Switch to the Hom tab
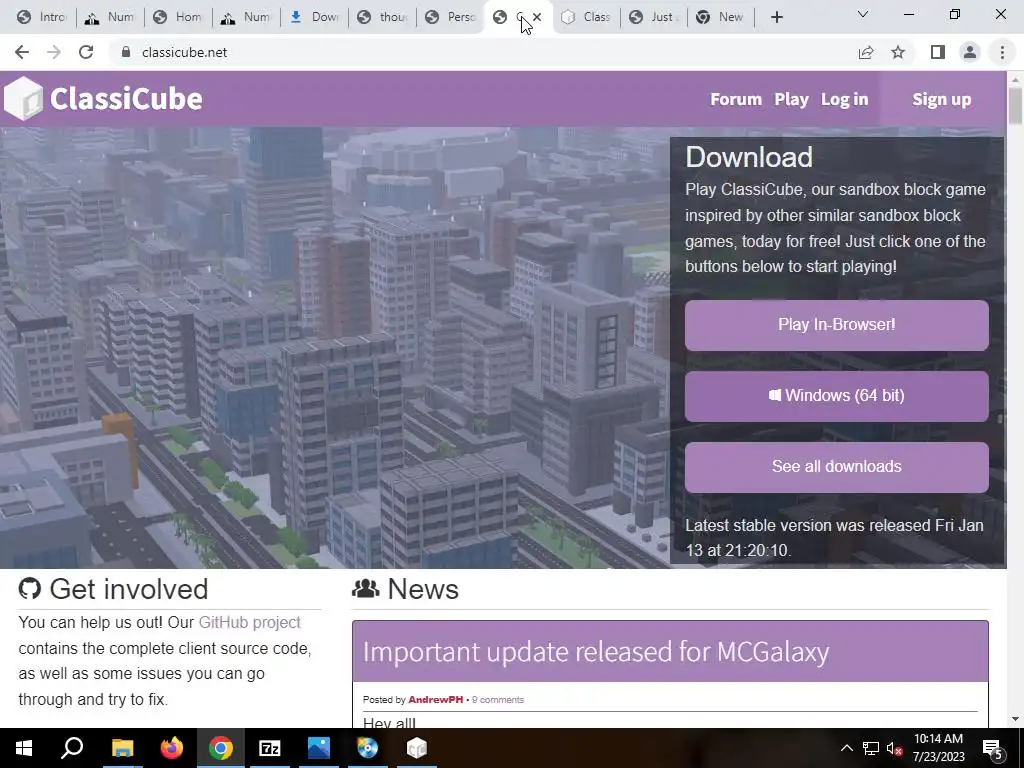 [x=178, y=17]
